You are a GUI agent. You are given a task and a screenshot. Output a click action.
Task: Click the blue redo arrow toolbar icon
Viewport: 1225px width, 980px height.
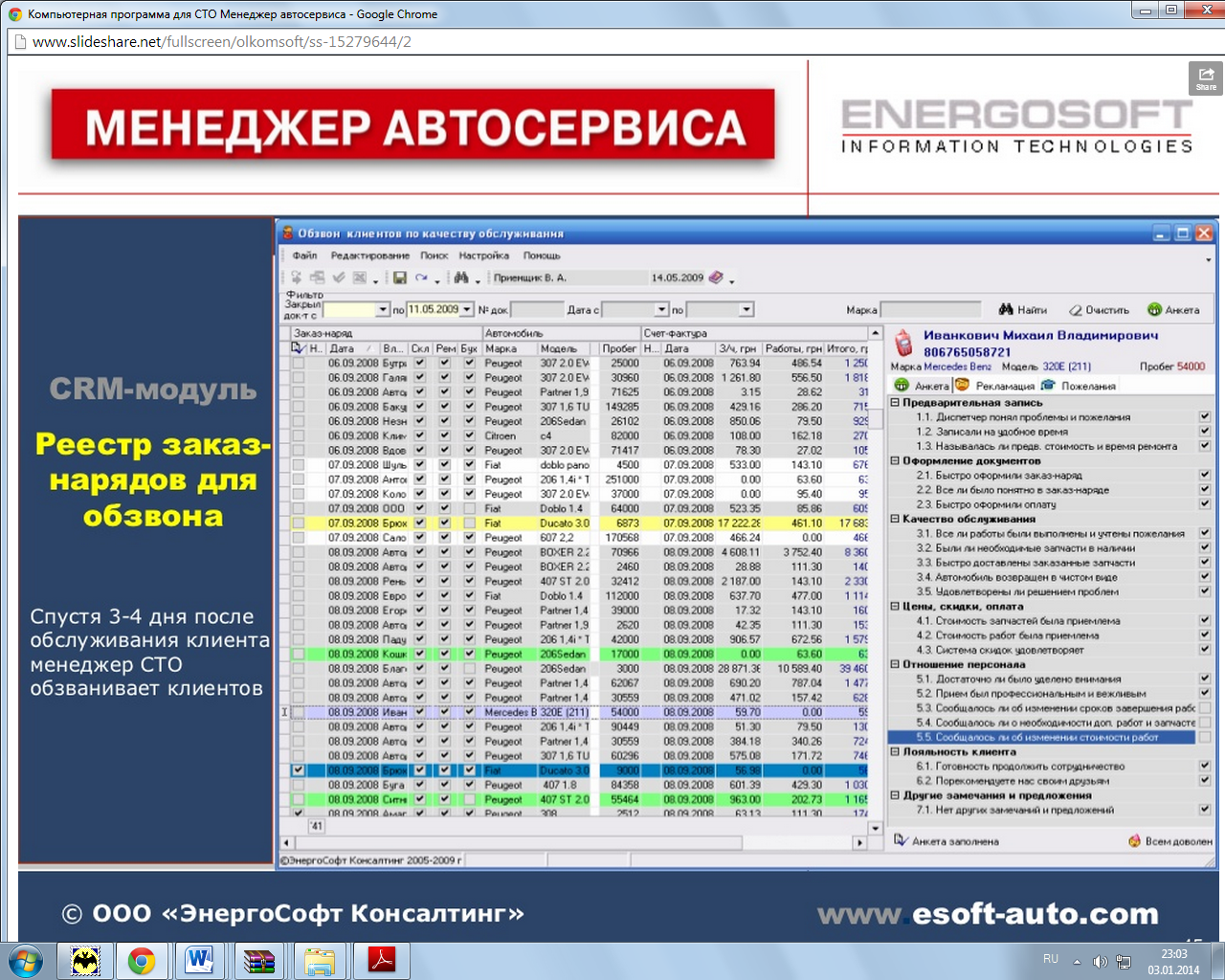point(421,278)
